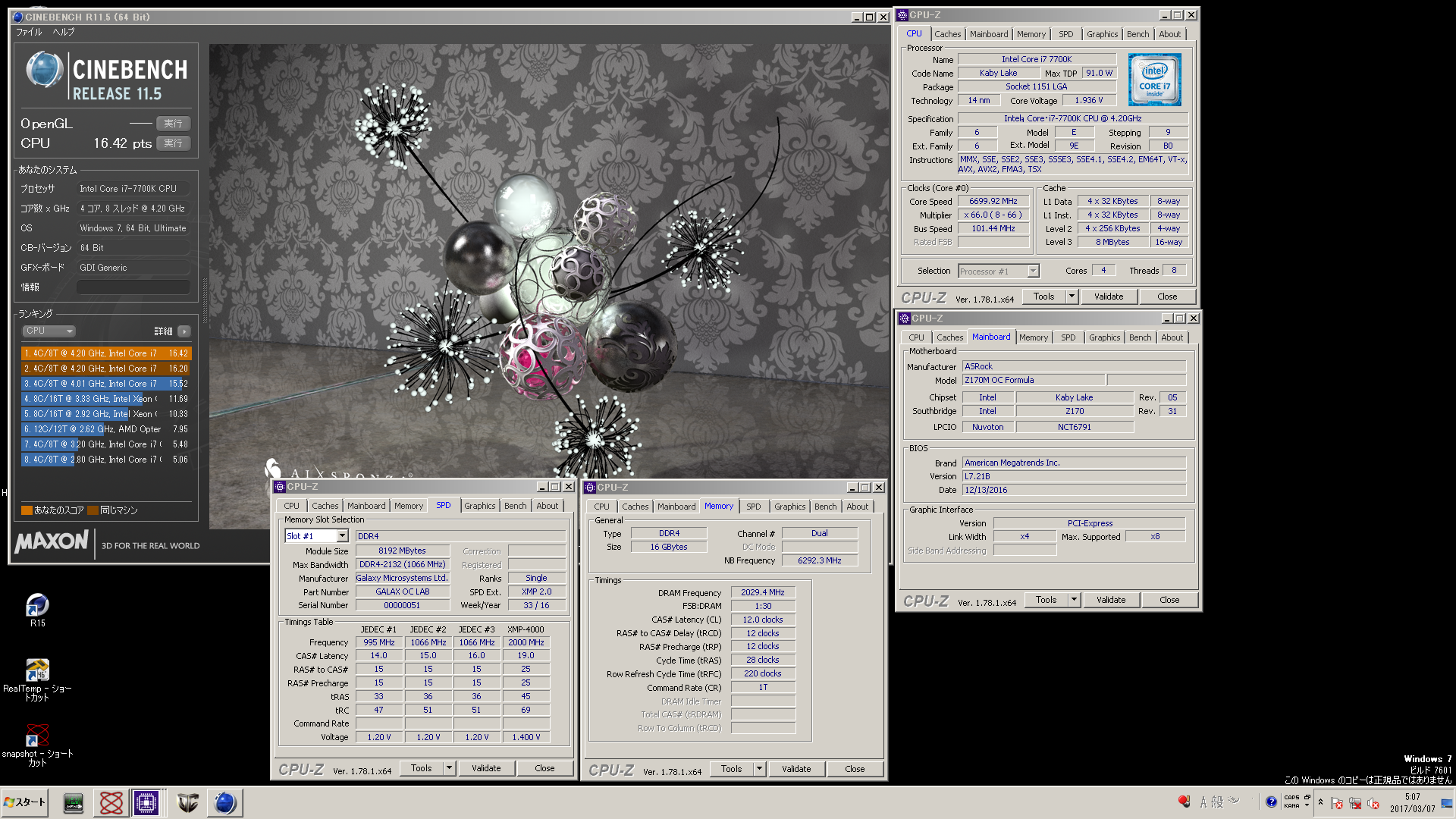Toggle the IME input mode 'A' indicator
Image resolution: width=1456 pixels, height=819 pixels.
click(1203, 802)
